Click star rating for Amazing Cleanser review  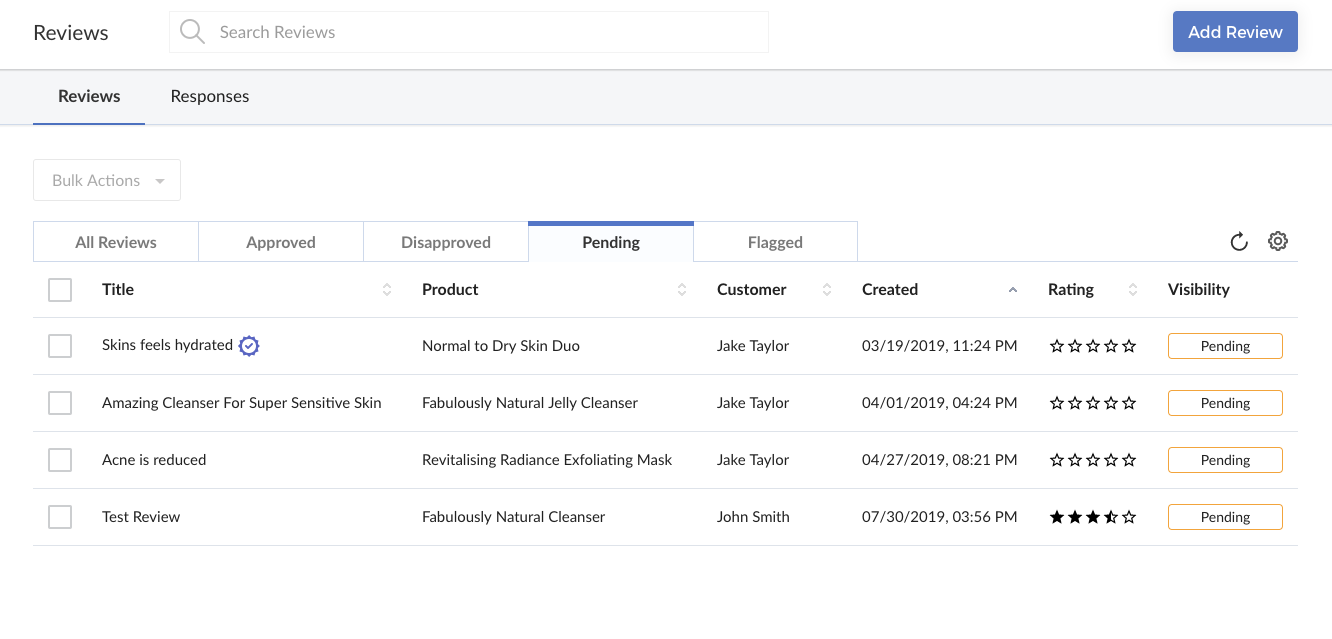1093,403
